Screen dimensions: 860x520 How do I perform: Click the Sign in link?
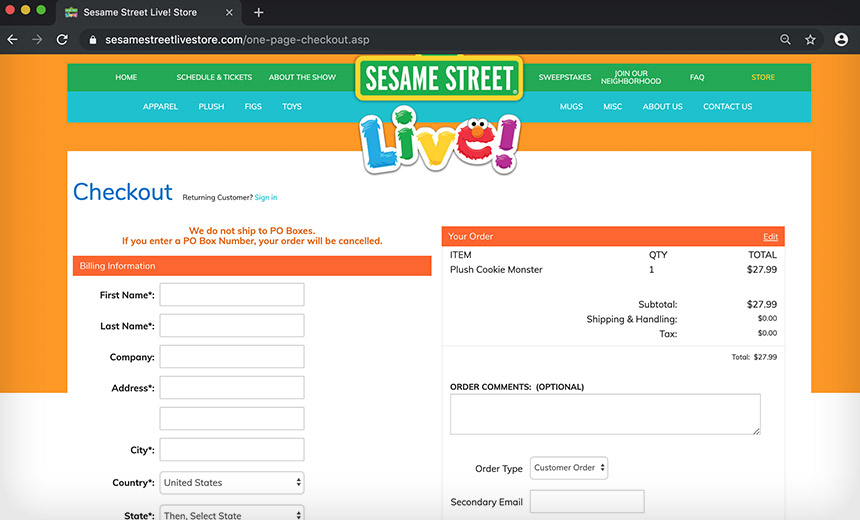pyautogui.click(x=266, y=198)
